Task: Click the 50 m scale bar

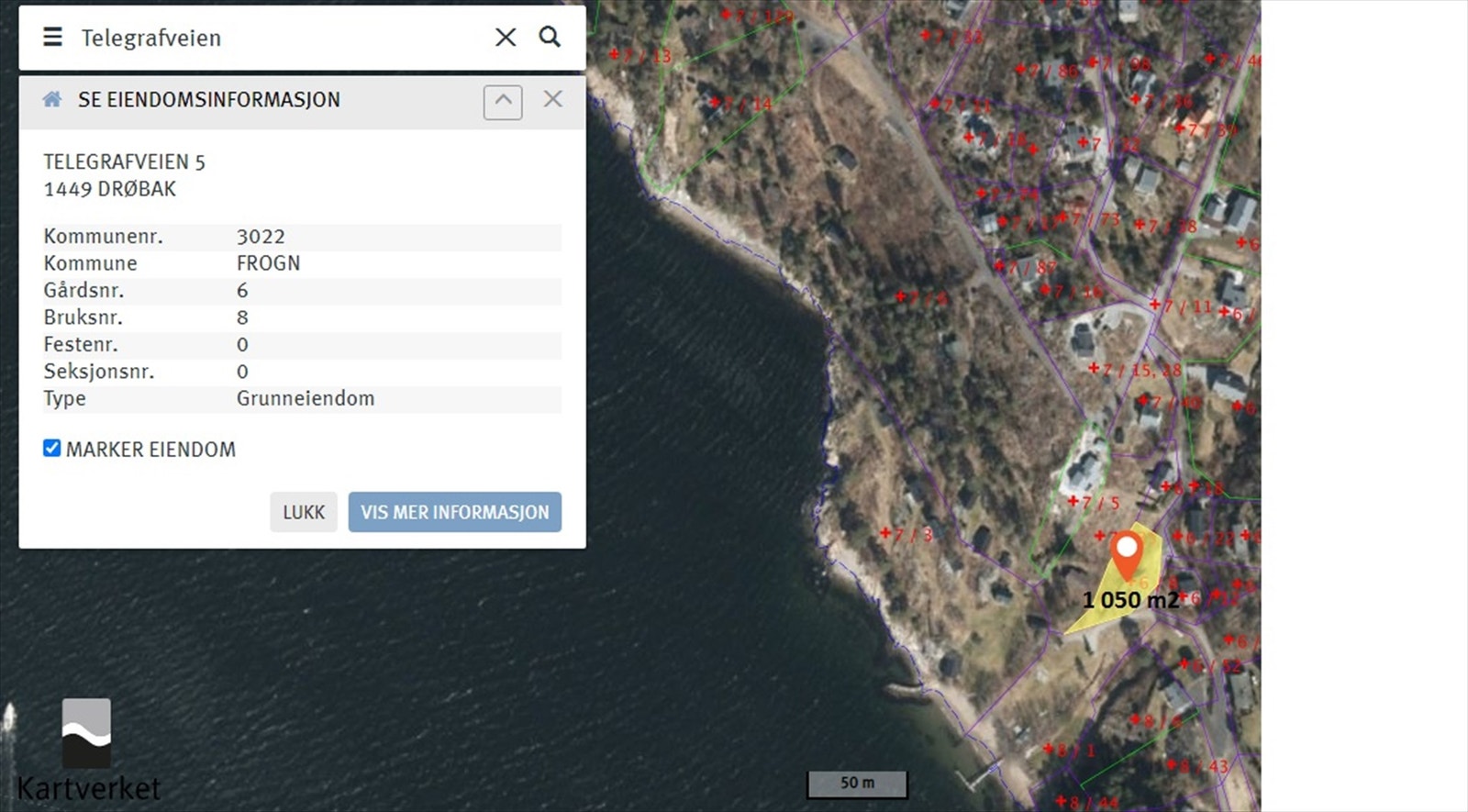Action: pyautogui.click(x=857, y=784)
